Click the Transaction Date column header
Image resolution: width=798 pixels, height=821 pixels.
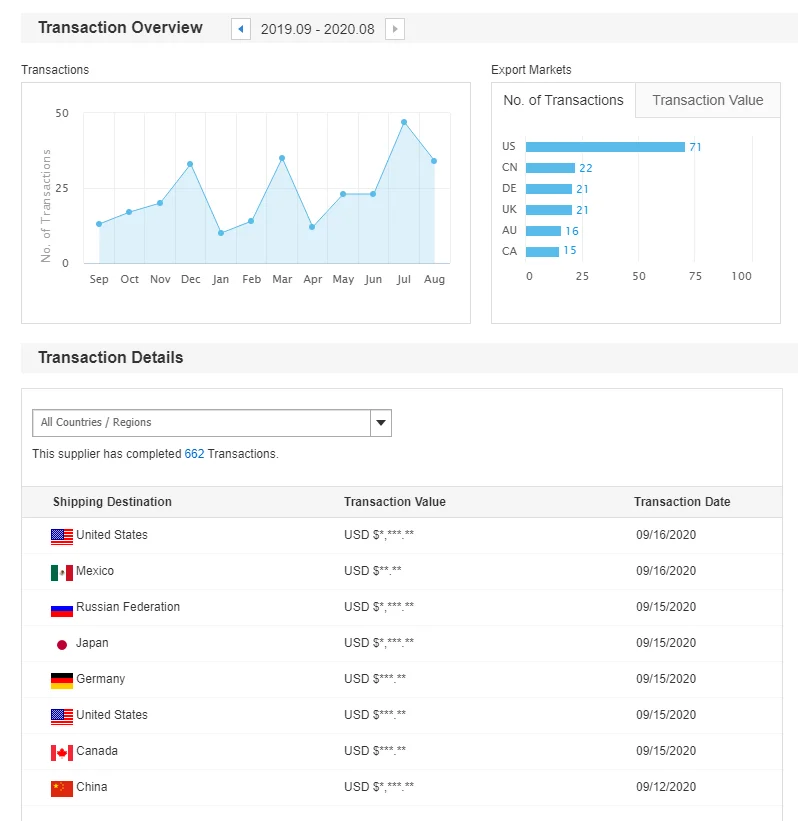pyautogui.click(x=682, y=502)
